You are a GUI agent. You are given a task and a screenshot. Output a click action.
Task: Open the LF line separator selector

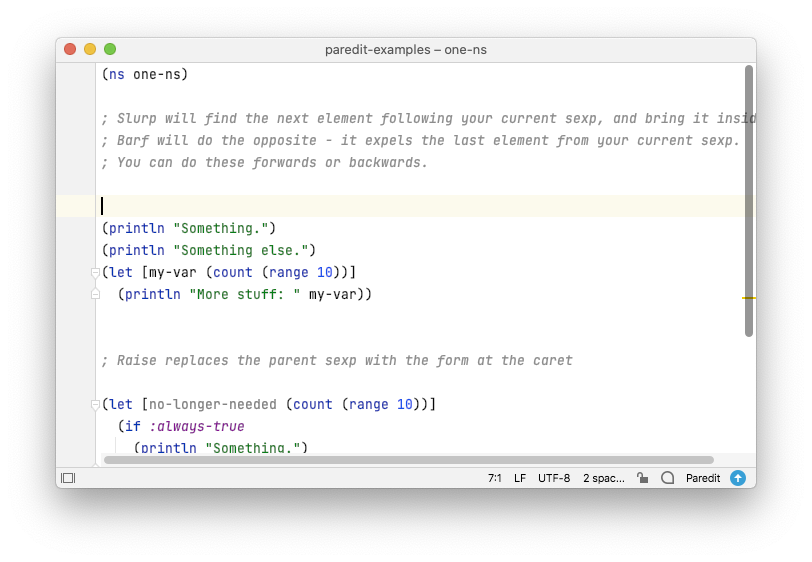point(520,478)
